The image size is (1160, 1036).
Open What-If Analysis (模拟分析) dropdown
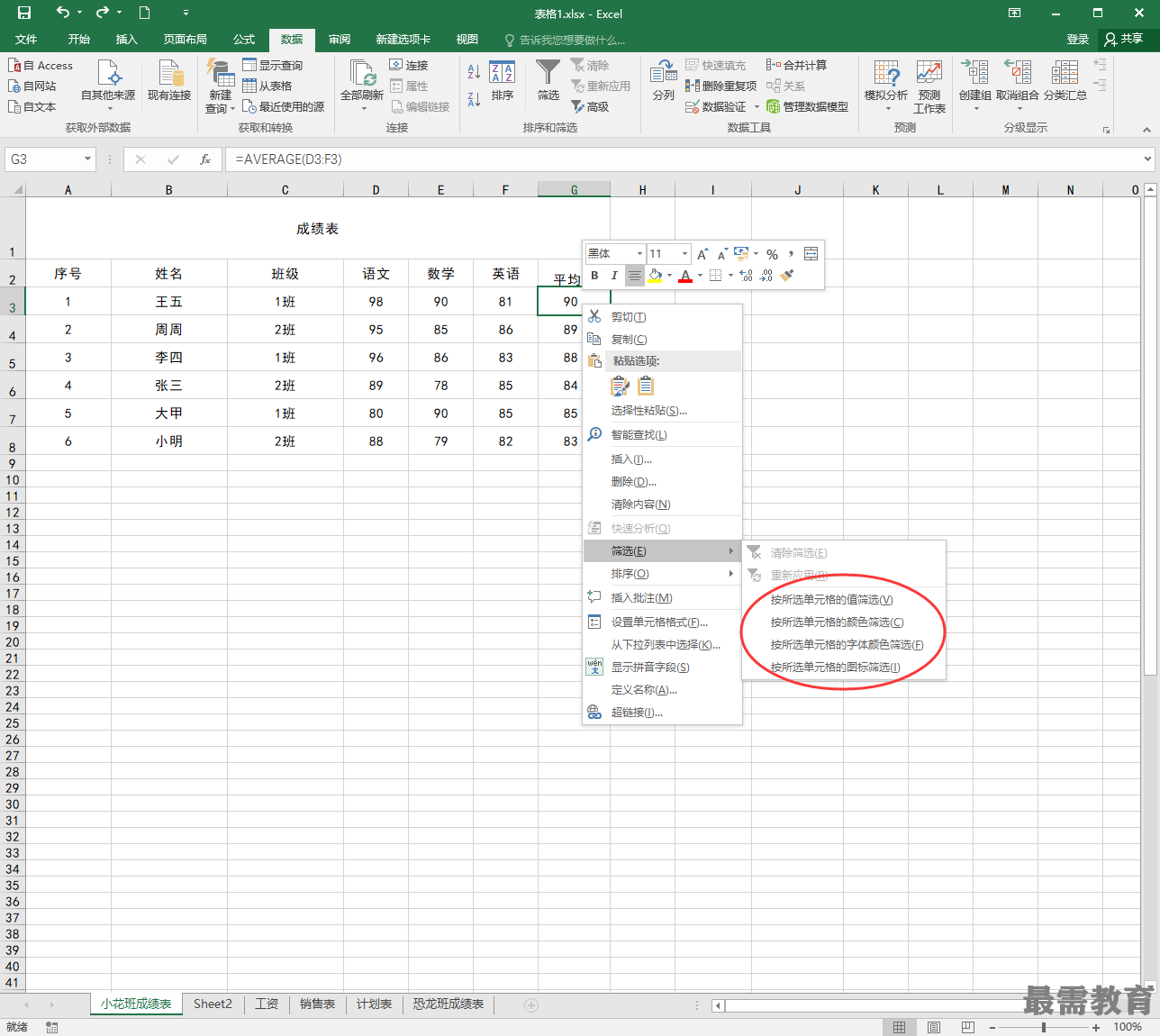click(886, 85)
